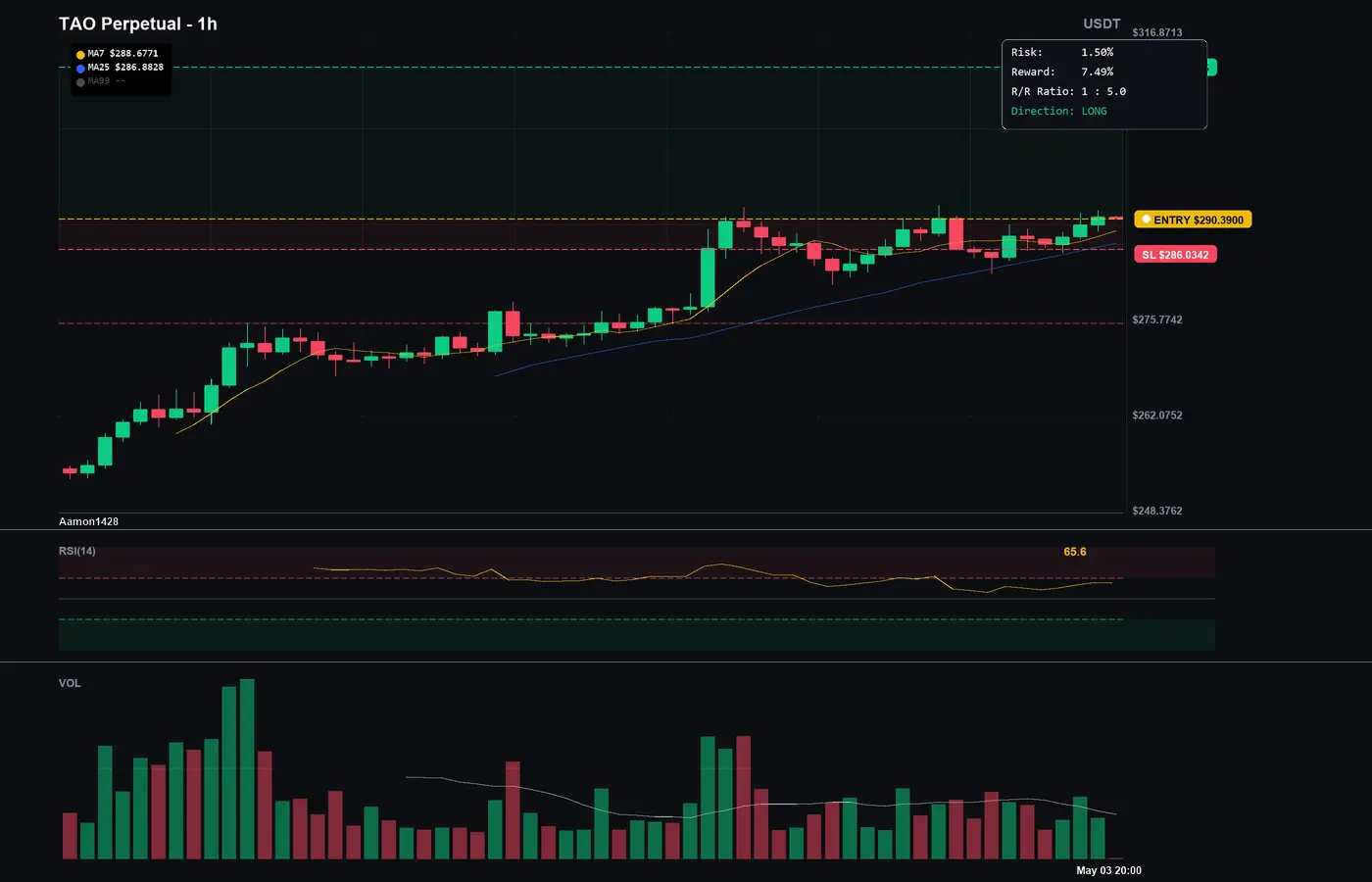
Task: Click the "May 03 20:00" time label
Action: point(1108,870)
